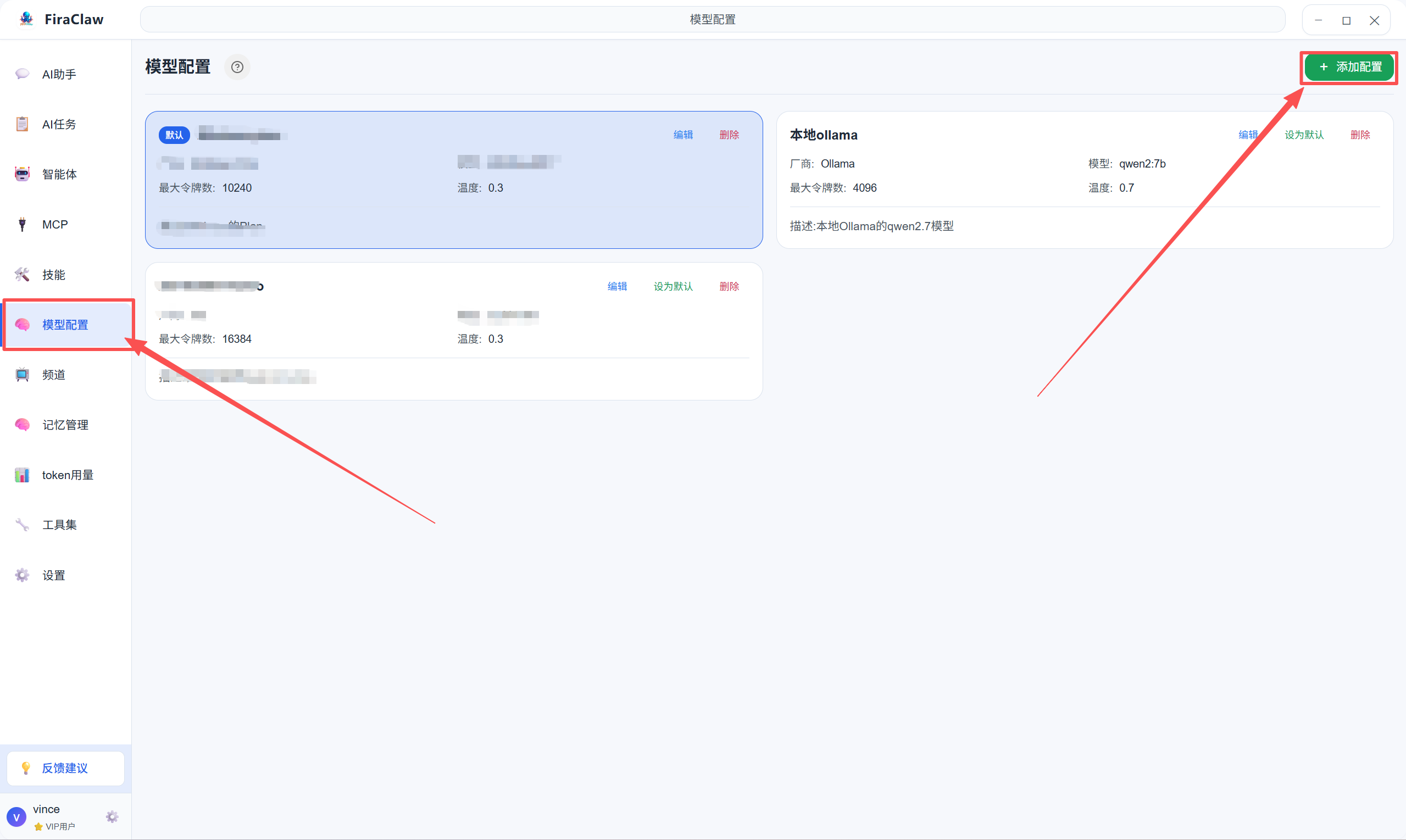
Task: Click the 默认 badge on first card
Action: (x=174, y=135)
